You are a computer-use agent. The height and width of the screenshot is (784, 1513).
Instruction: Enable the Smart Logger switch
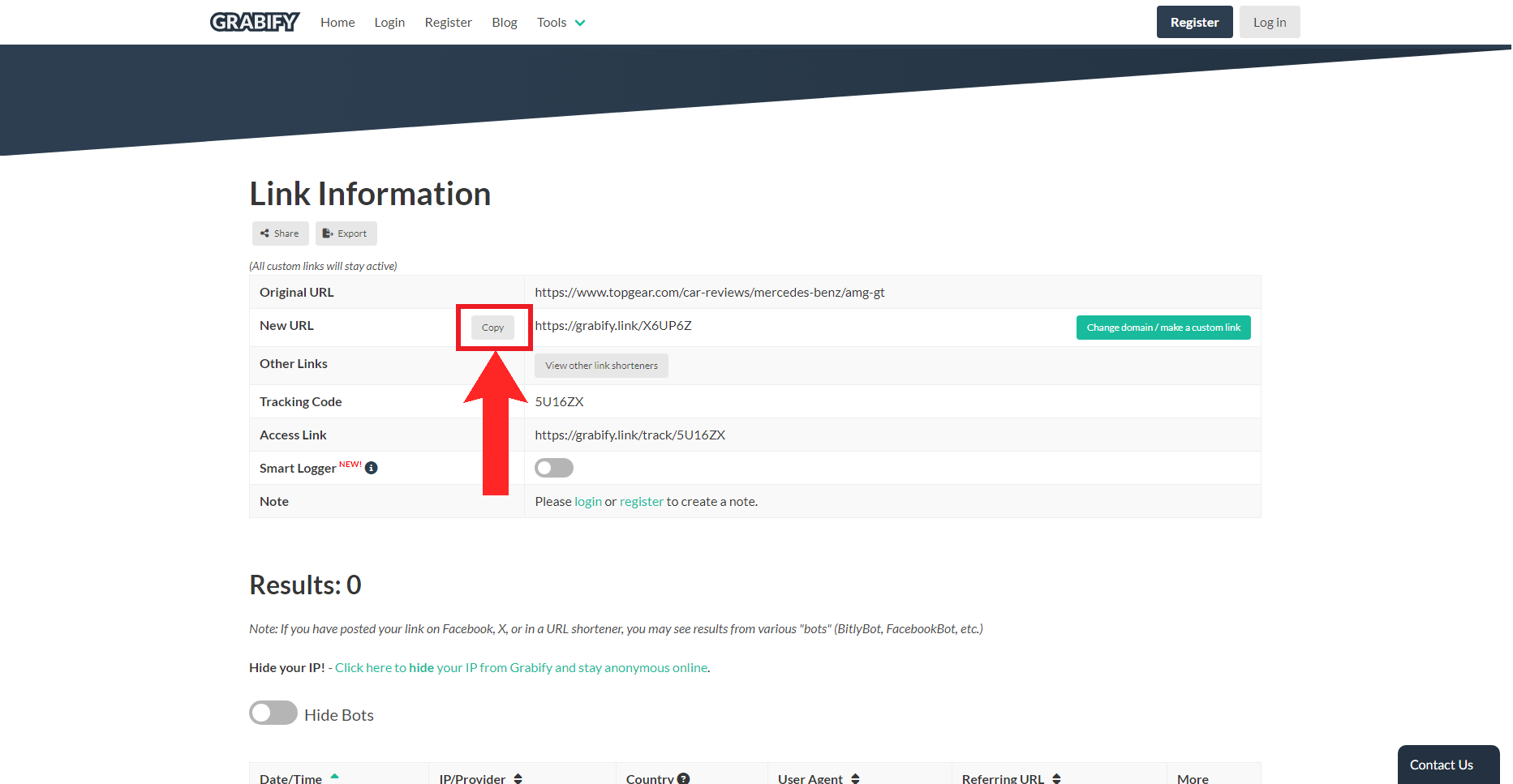point(554,468)
